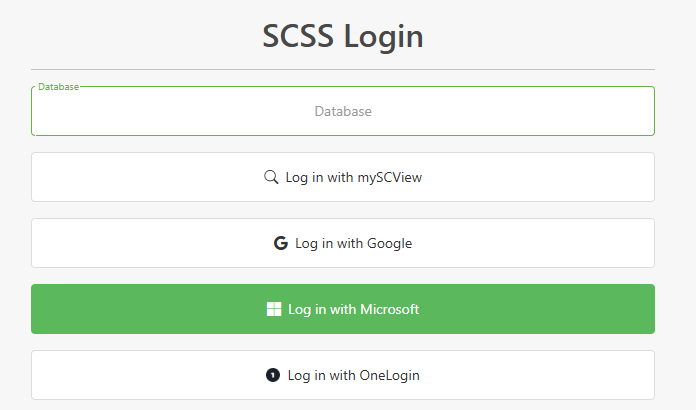Screen dimensions: 696x410
Task: Click the SCSS Login heading
Action: pos(343,36)
